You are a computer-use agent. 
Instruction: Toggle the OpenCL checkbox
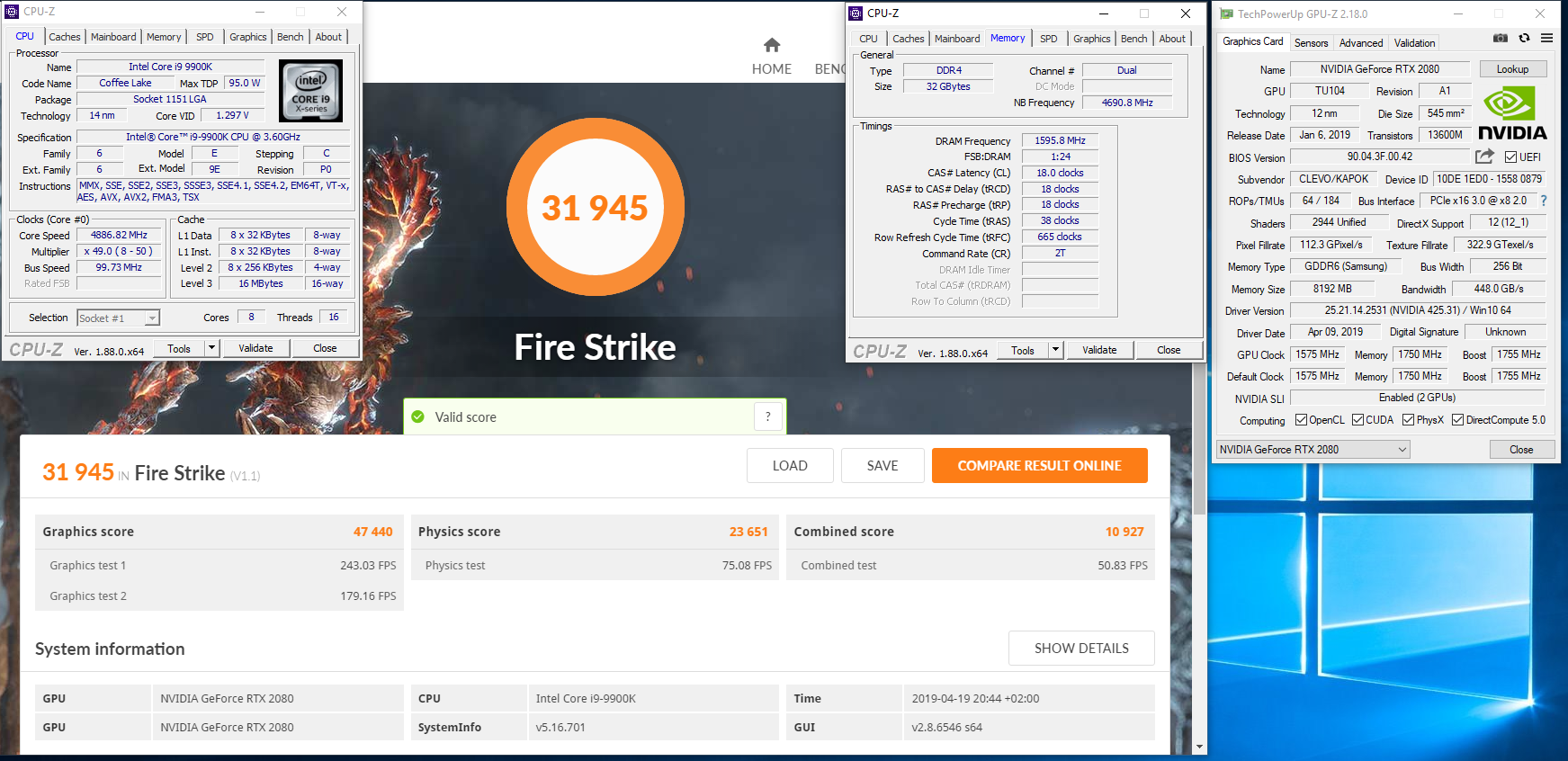(1301, 420)
